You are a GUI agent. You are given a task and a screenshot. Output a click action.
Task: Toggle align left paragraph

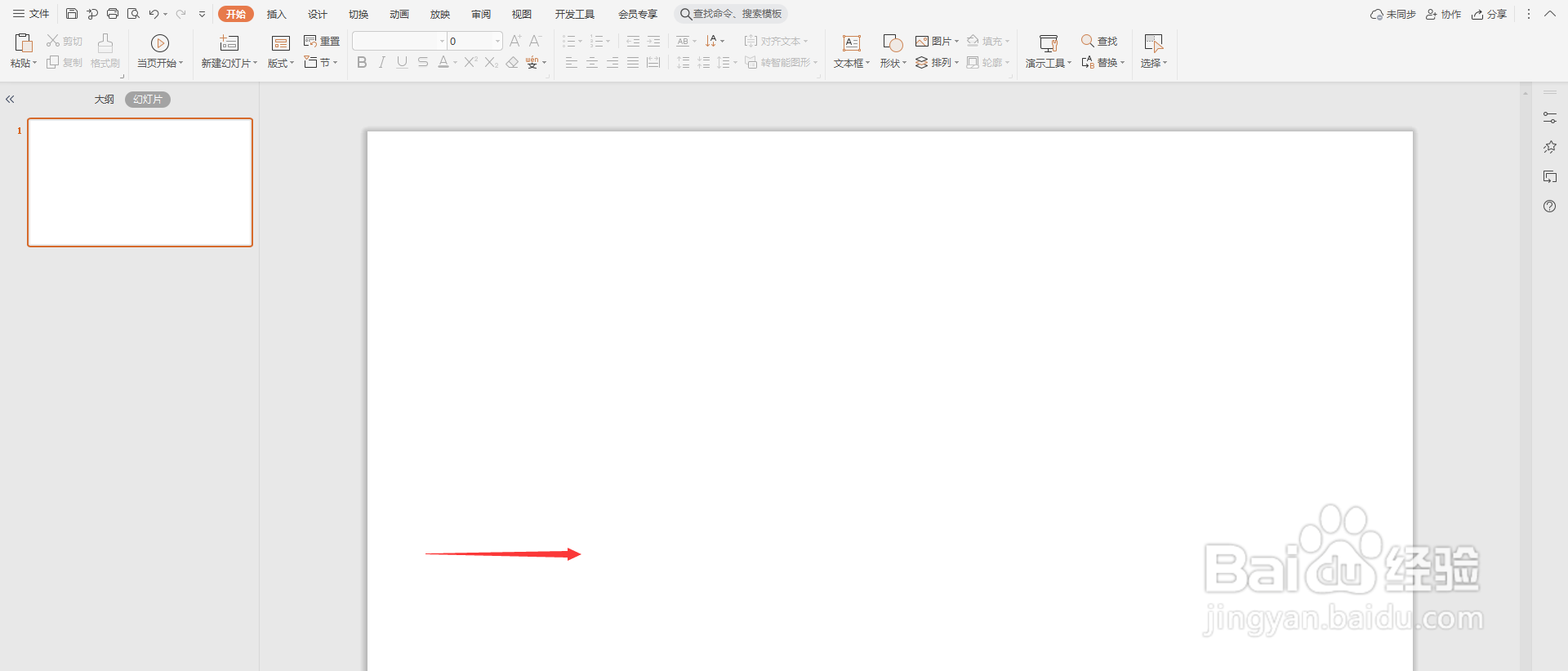point(572,62)
